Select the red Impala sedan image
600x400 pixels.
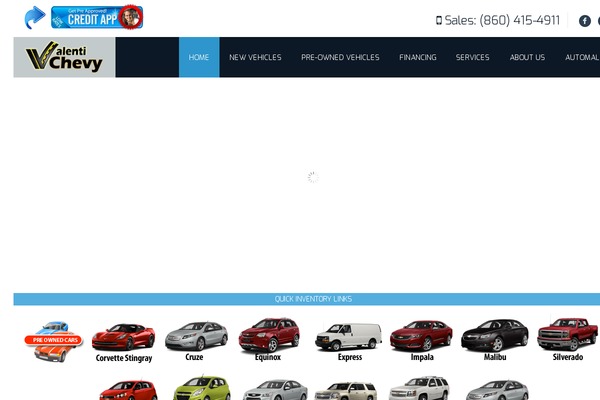point(421,336)
